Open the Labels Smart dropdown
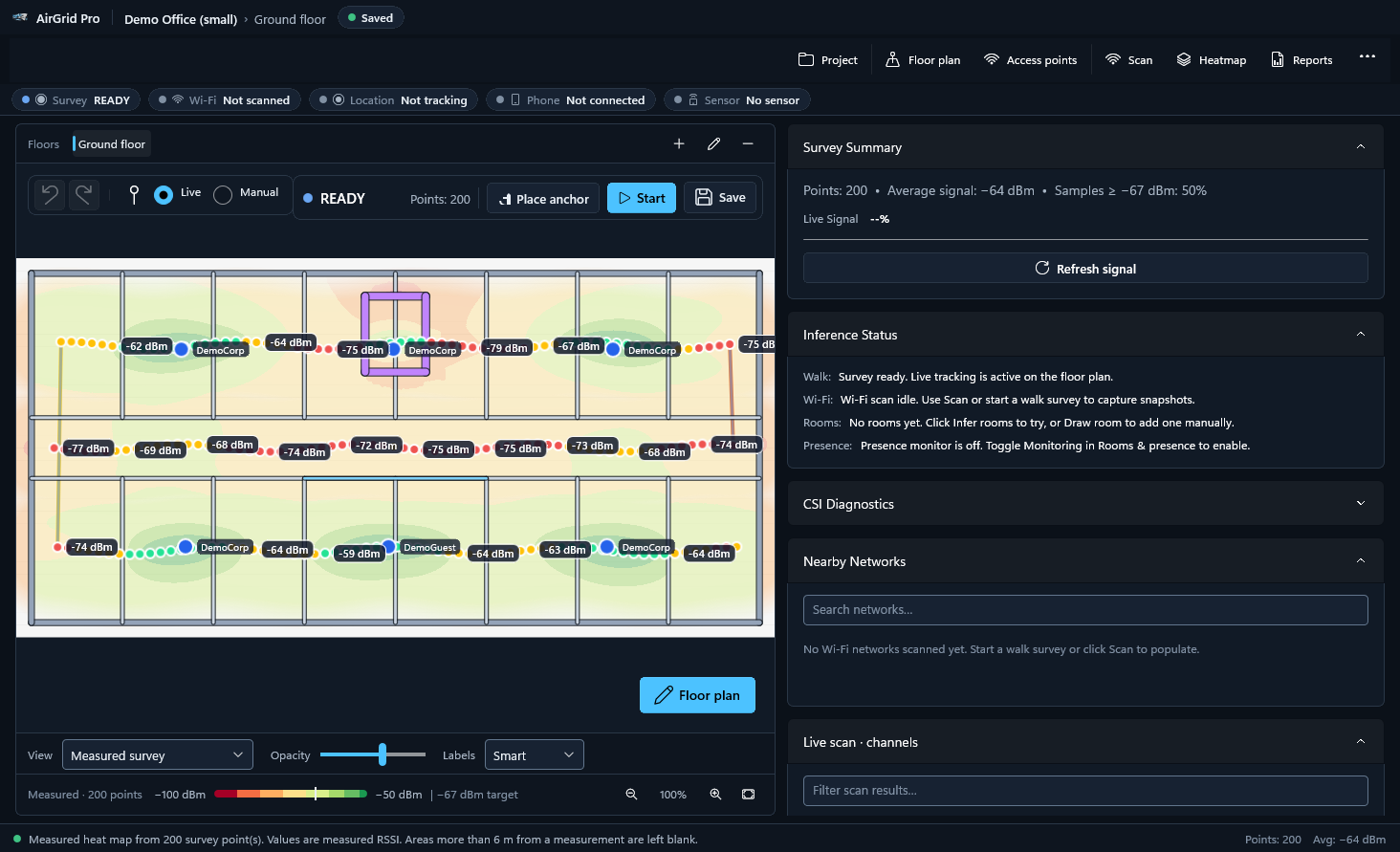The image size is (1400, 852). pyautogui.click(x=535, y=755)
